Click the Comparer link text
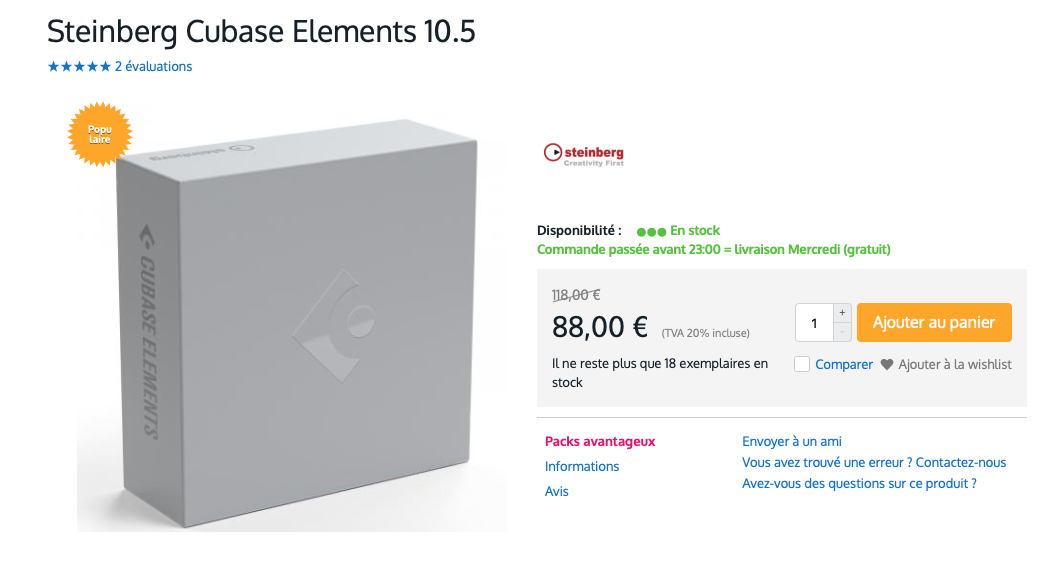This screenshot has width=1048, height=566. (x=843, y=365)
